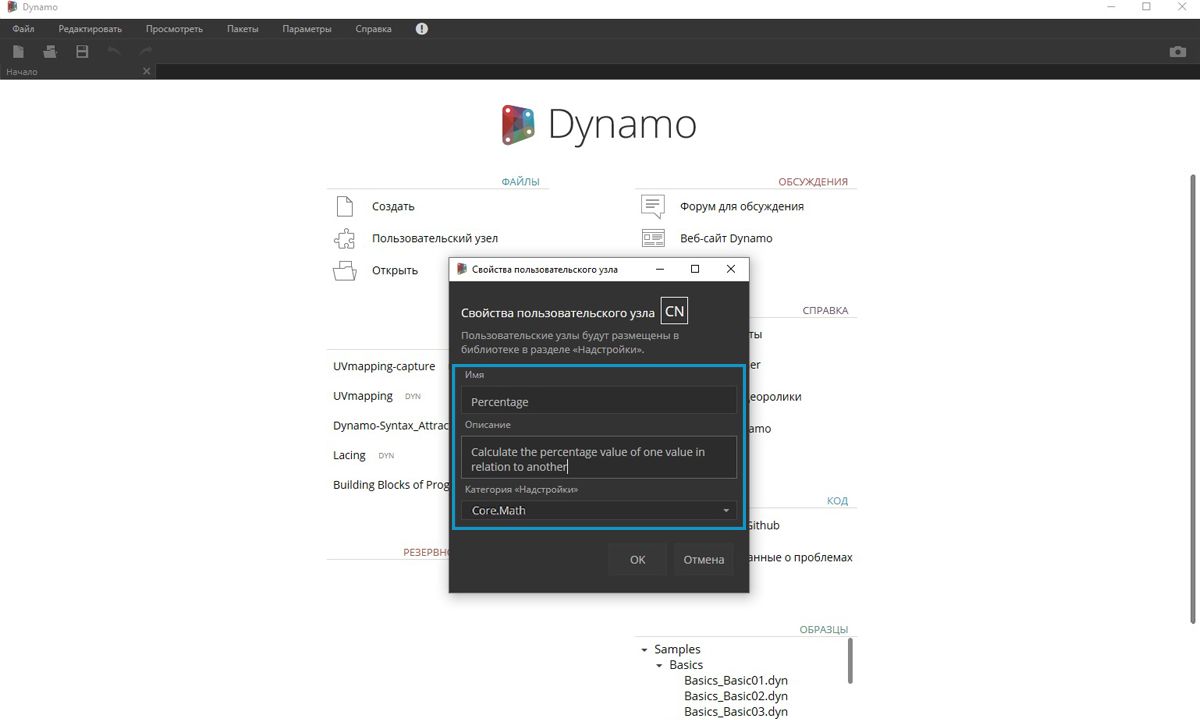Screen dimensions: 1200x720
Task: Open the Просмотреть menu
Action: [174, 29]
